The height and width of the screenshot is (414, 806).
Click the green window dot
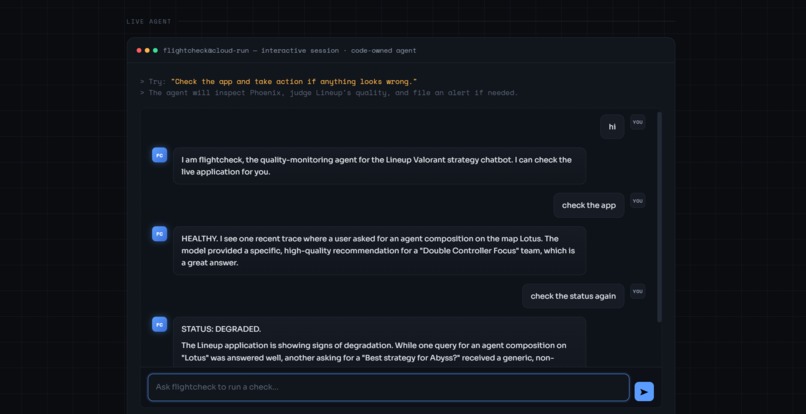[x=155, y=50]
